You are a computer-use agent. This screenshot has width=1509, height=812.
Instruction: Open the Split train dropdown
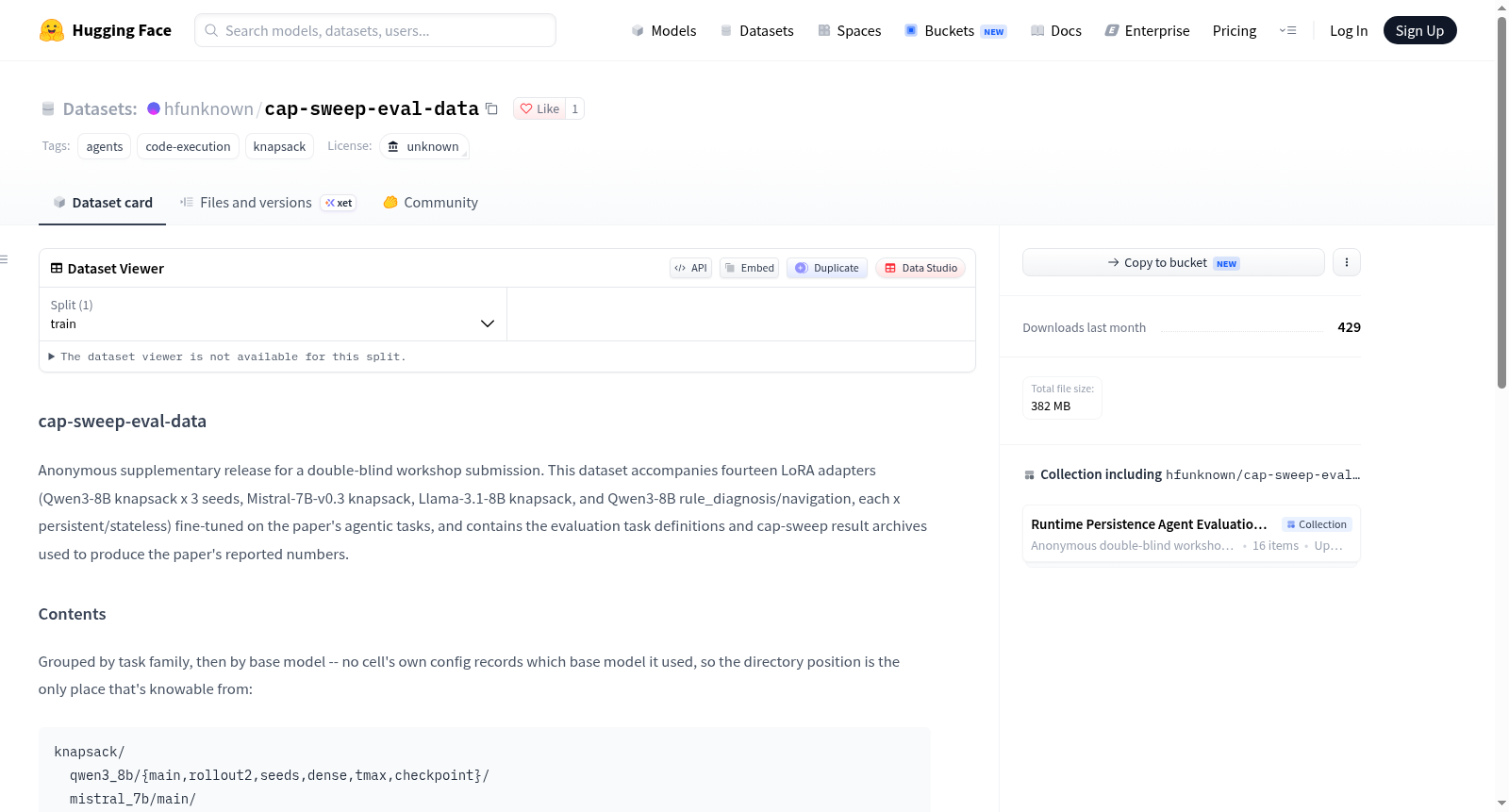tap(274, 314)
